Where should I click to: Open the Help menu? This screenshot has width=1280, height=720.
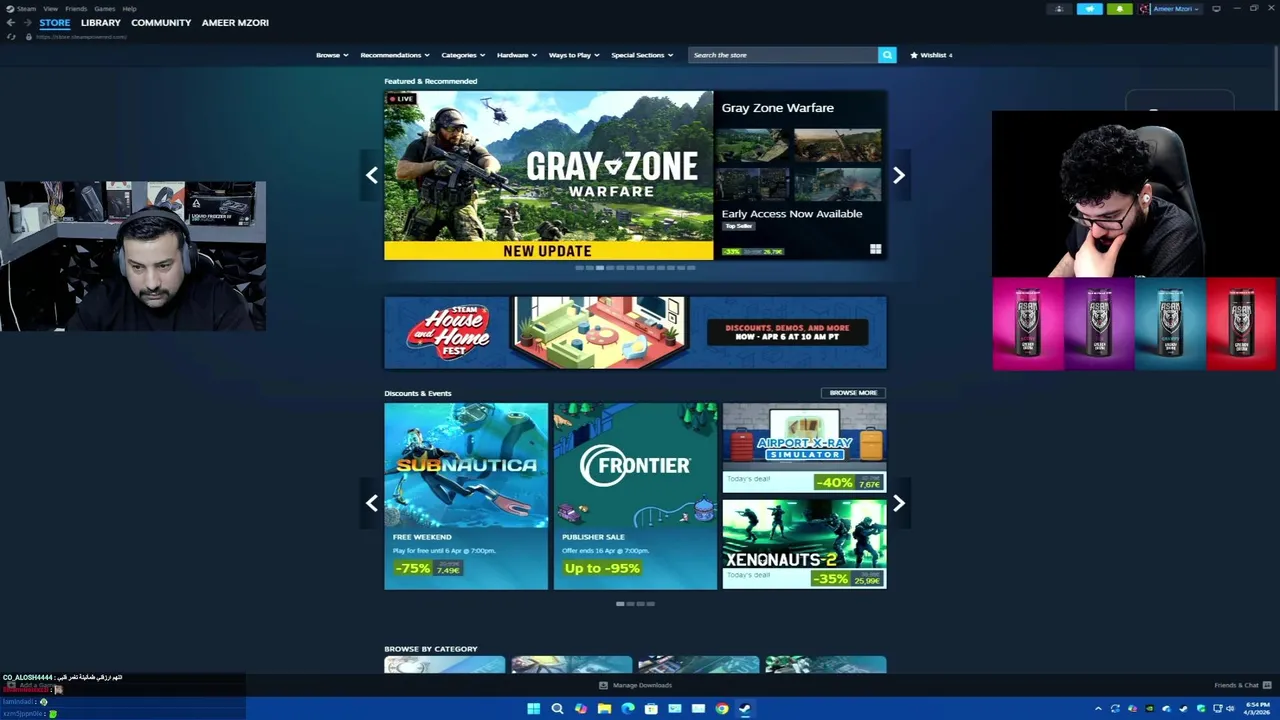129,8
